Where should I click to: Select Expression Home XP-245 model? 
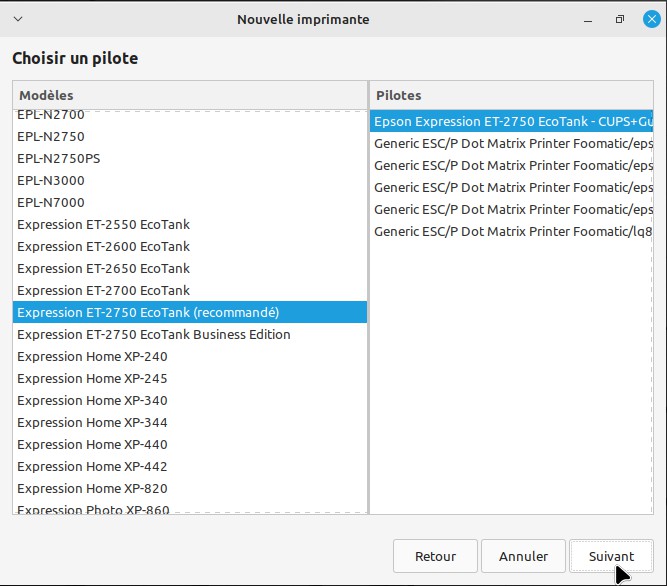click(190, 378)
